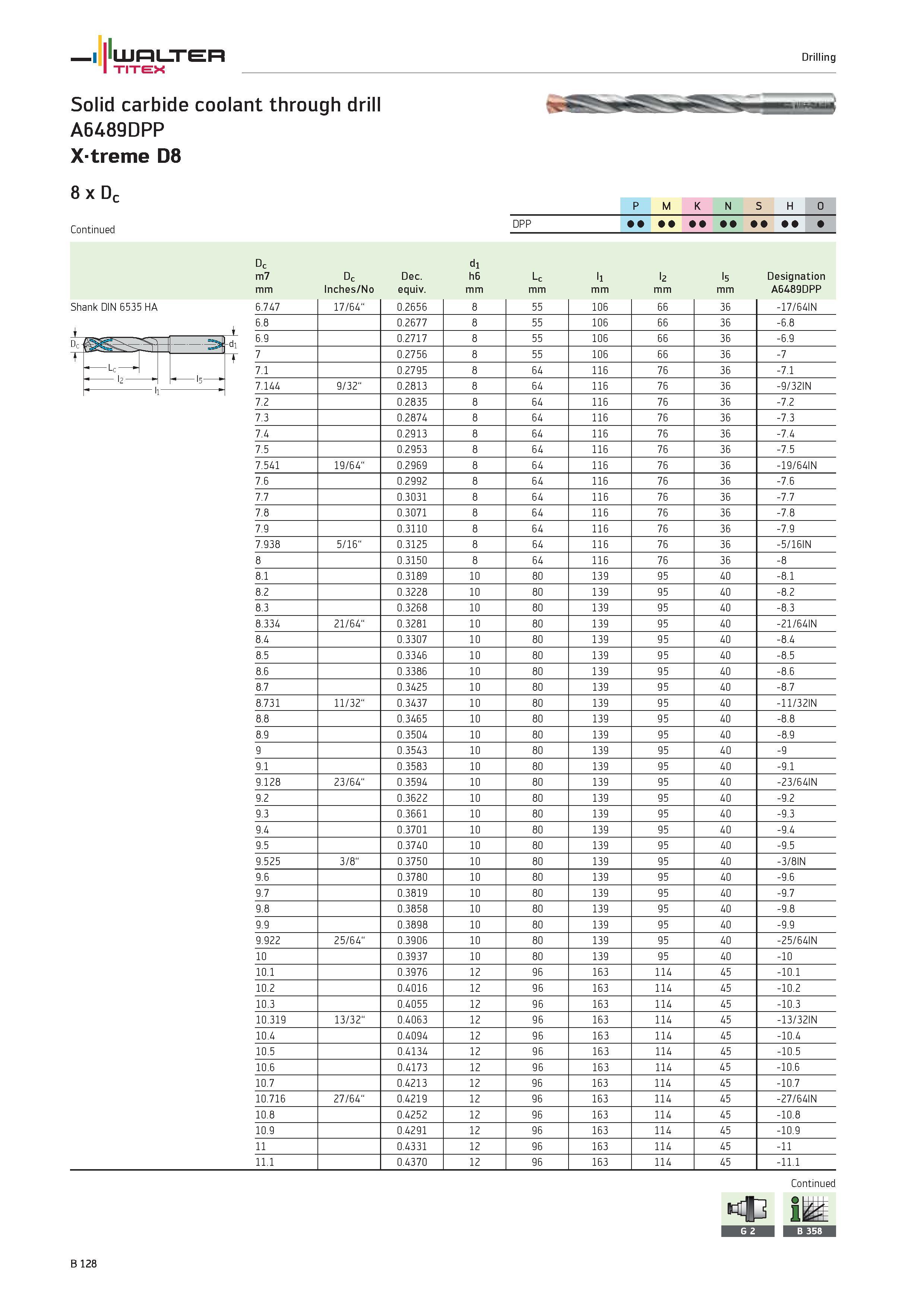Click the inch size 27/64"
Image resolution: width=924 pixels, height=1307 pixels.
[349, 1099]
